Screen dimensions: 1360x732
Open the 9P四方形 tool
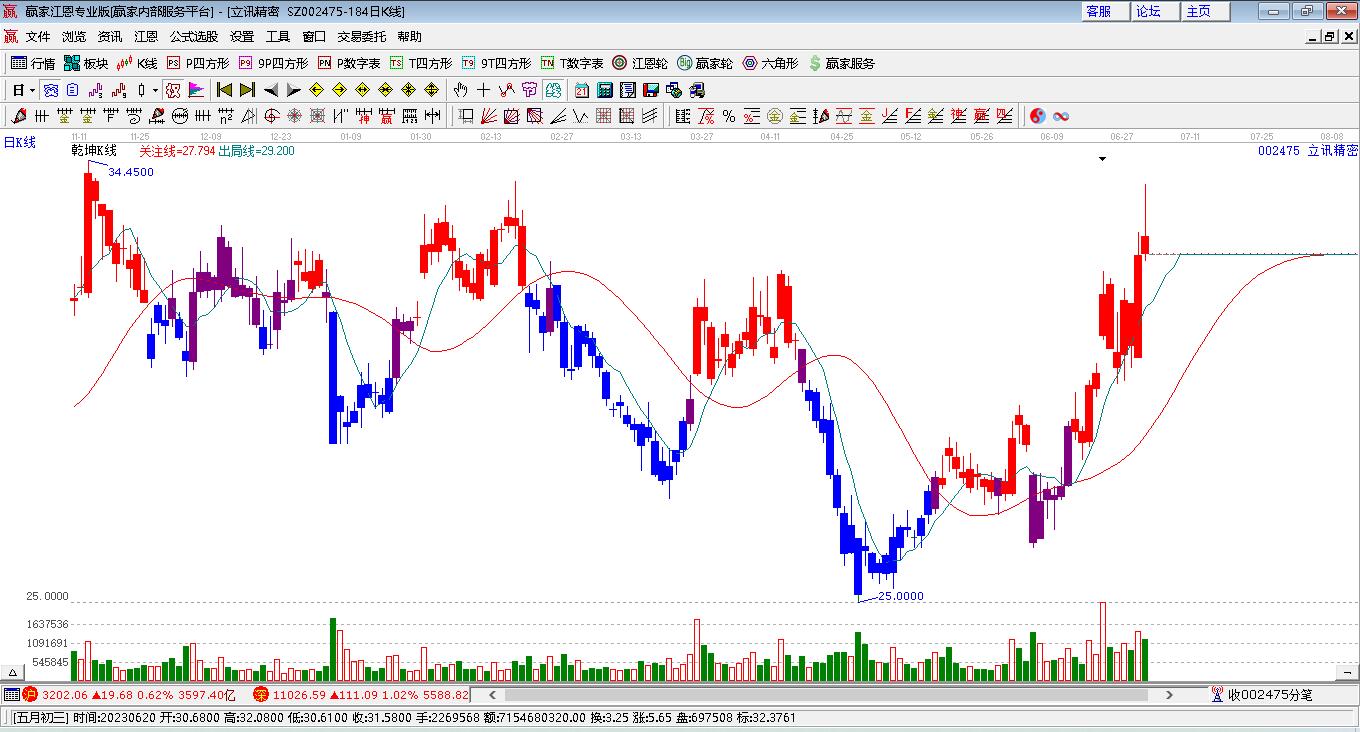click(x=273, y=63)
